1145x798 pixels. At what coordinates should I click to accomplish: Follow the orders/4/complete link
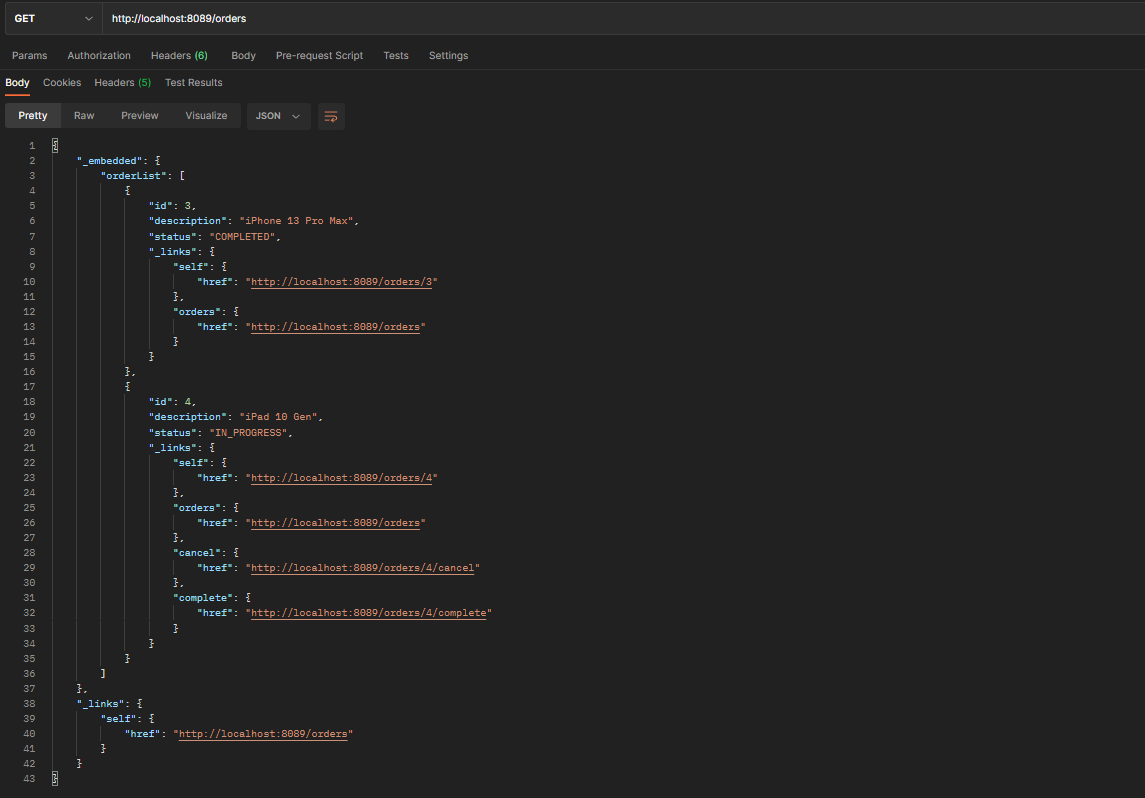(369, 613)
